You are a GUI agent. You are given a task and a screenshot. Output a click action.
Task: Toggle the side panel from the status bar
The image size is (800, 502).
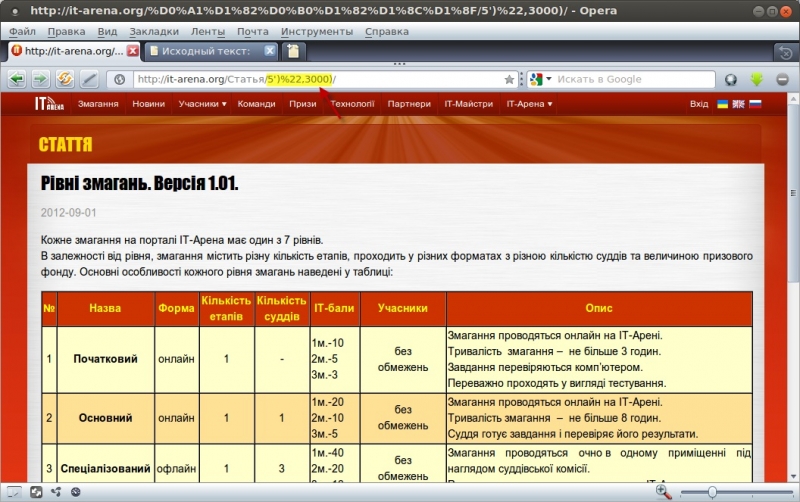pyautogui.click(x=14, y=492)
